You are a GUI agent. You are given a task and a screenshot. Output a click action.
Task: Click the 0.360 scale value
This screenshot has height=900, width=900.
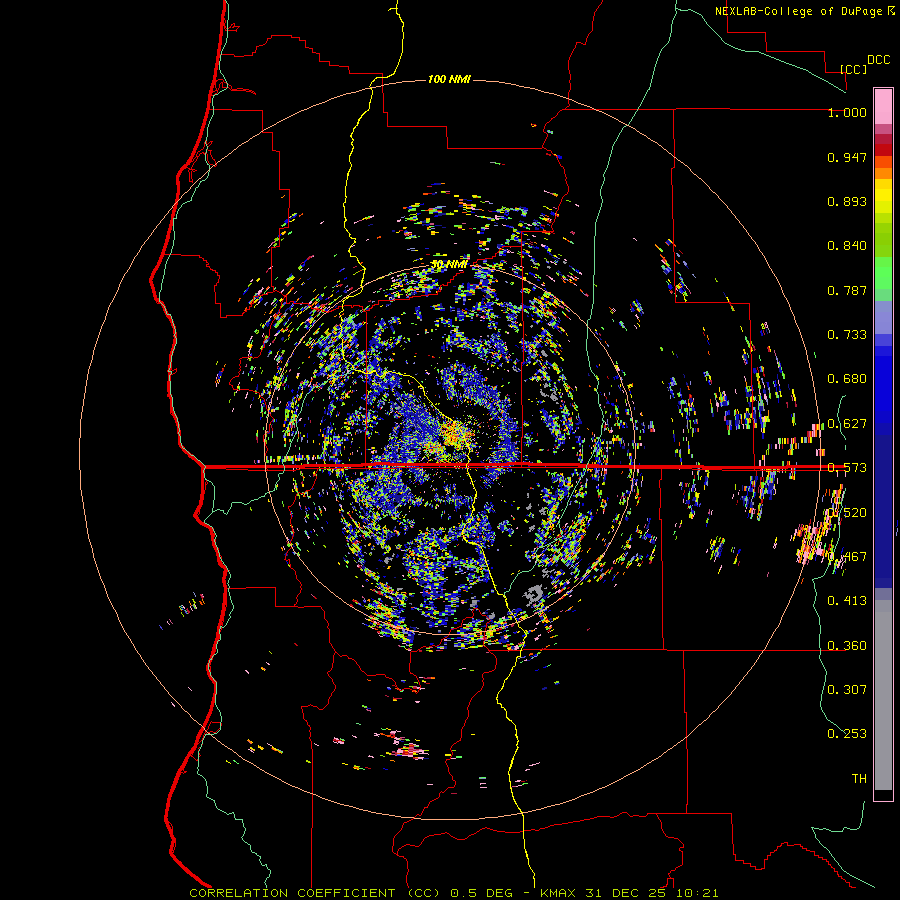tap(847, 645)
